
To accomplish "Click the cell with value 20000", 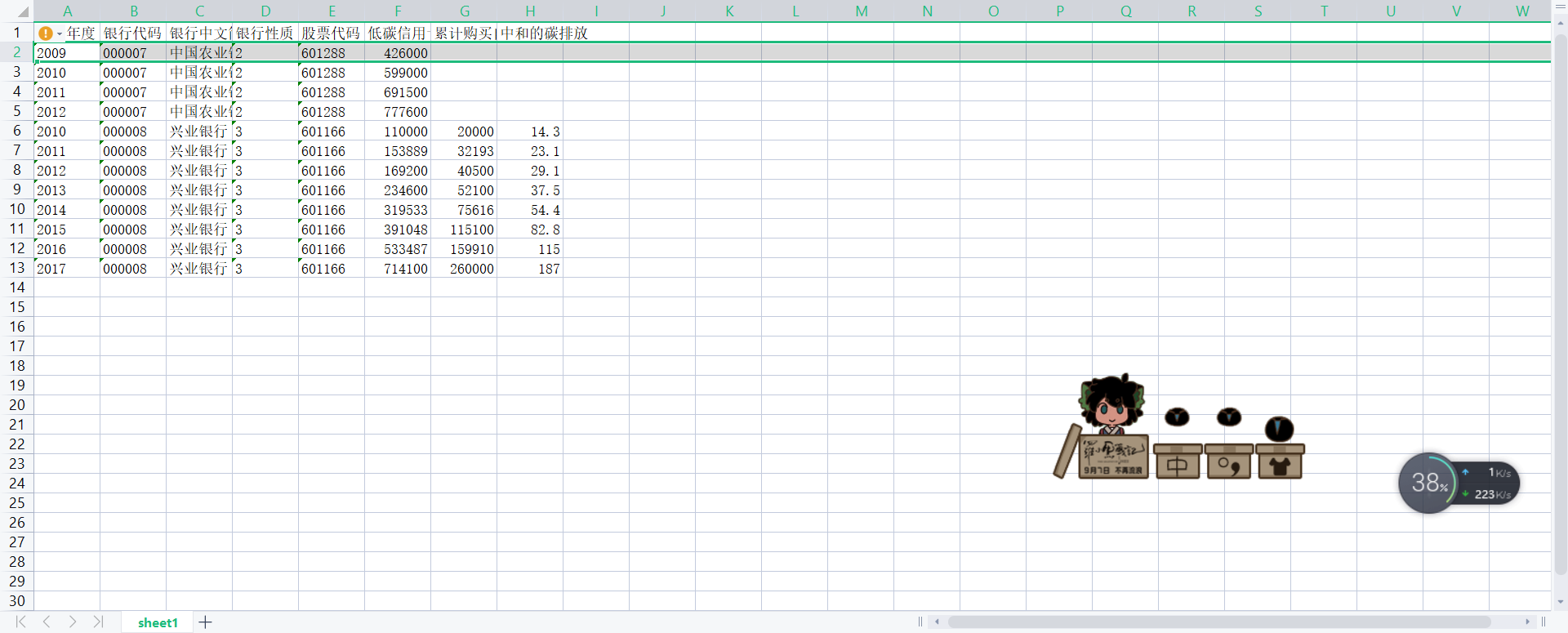I will (x=464, y=131).
